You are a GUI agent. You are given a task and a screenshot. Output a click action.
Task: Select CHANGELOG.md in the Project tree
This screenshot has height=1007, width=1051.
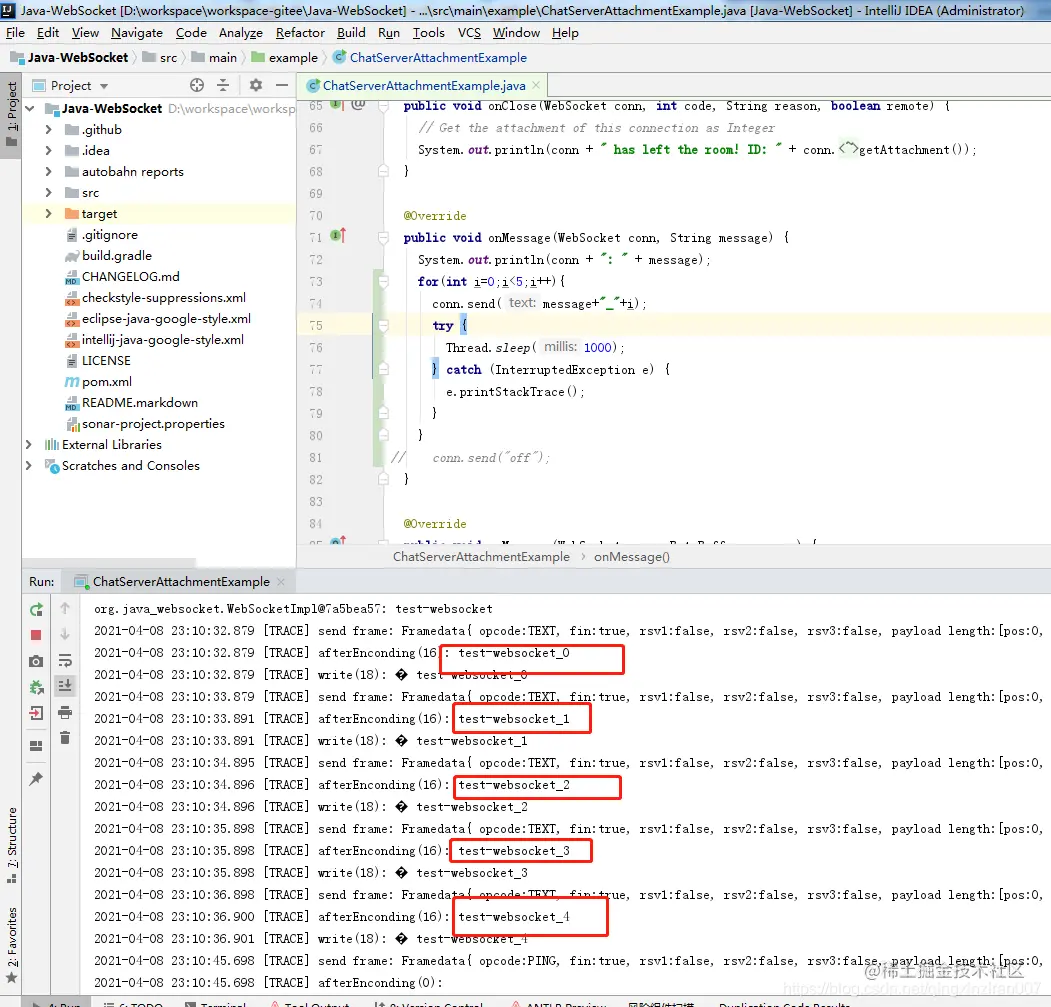click(x=131, y=276)
